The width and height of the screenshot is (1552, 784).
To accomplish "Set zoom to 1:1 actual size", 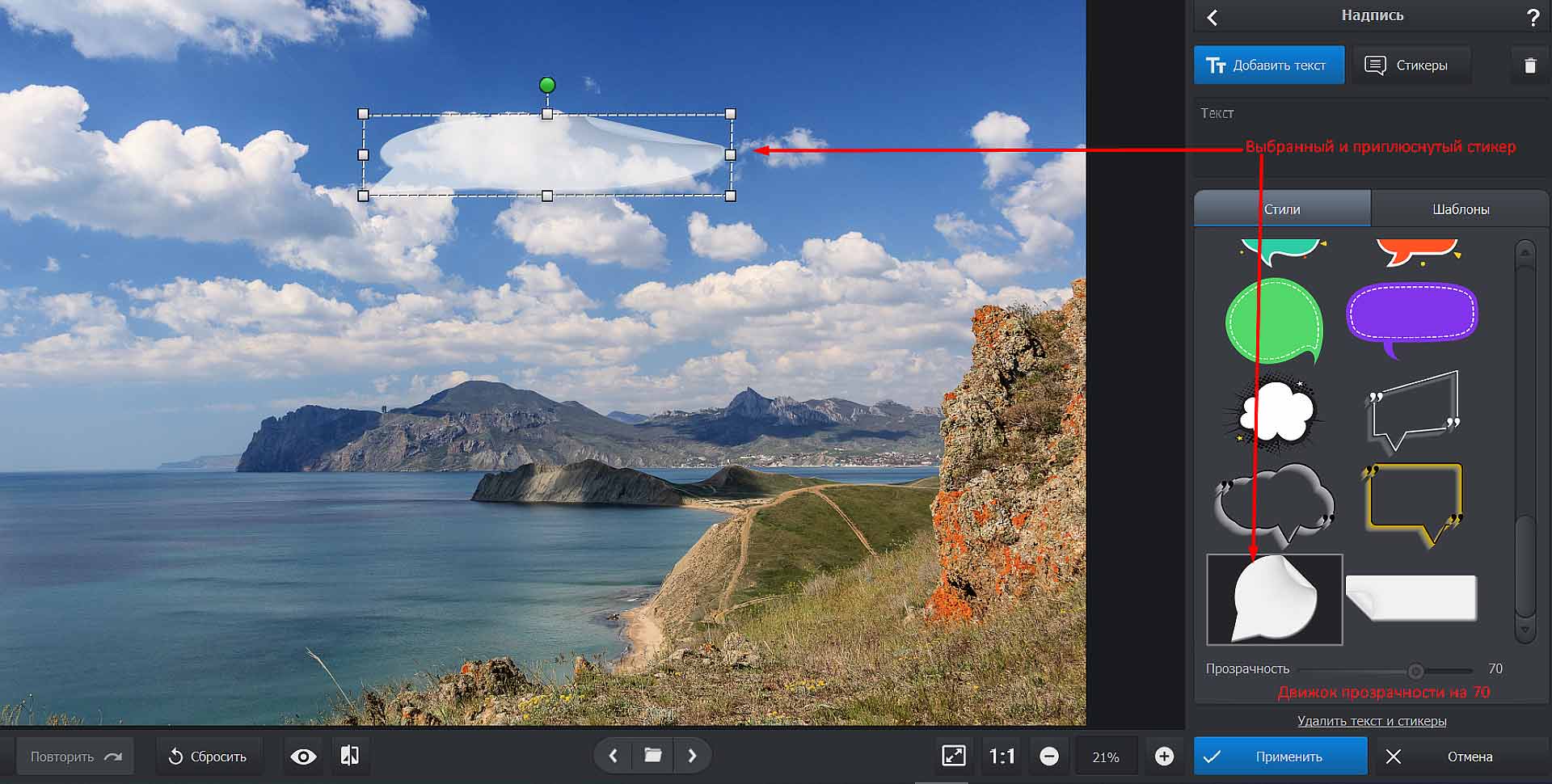I will pyautogui.click(x=1002, y=757).
